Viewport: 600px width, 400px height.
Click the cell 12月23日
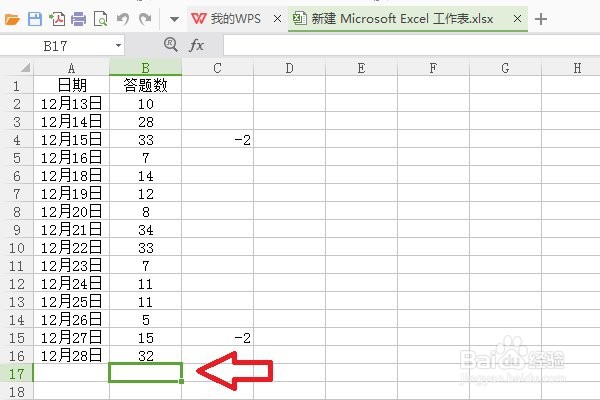72,265
